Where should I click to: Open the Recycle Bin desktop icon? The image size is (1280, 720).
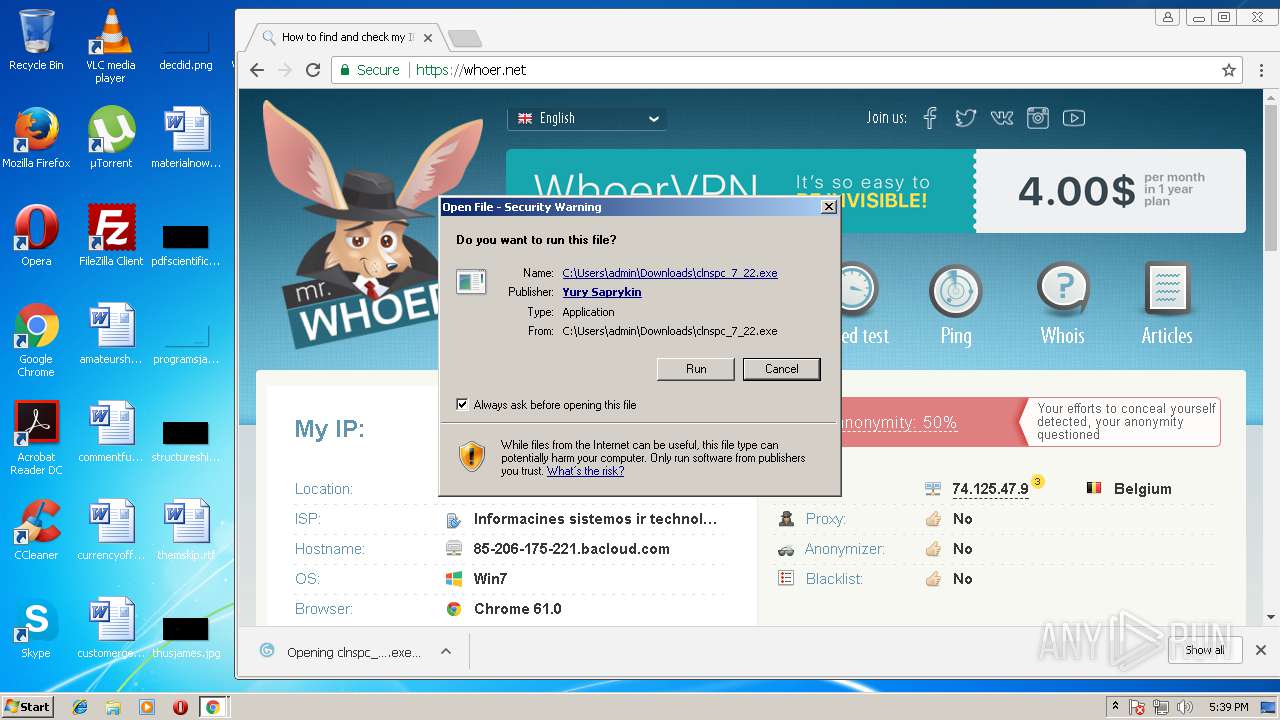pyautogui.click(x=36, y=40)
